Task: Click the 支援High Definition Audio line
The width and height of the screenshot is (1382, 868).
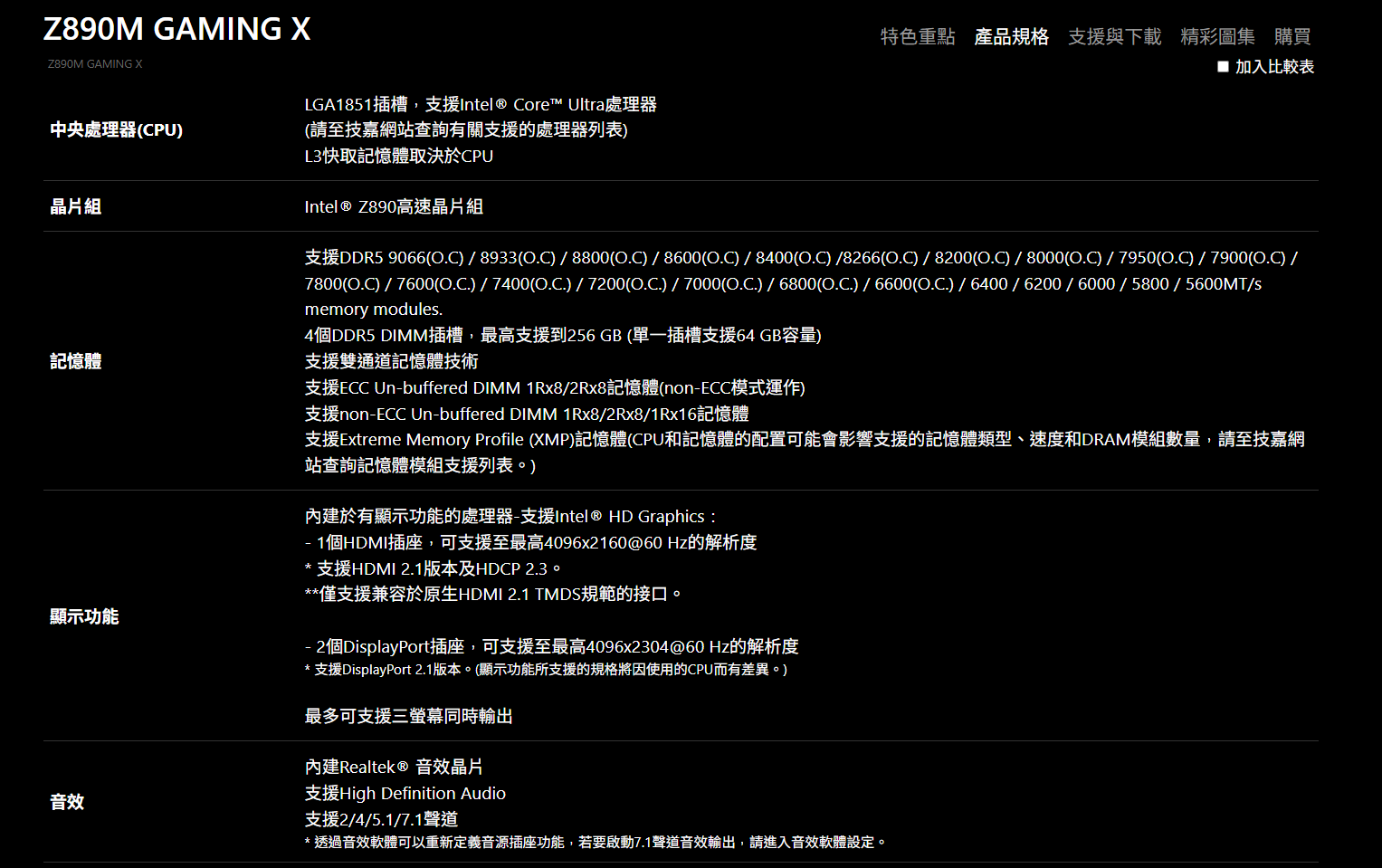Action: coord(405,793)
